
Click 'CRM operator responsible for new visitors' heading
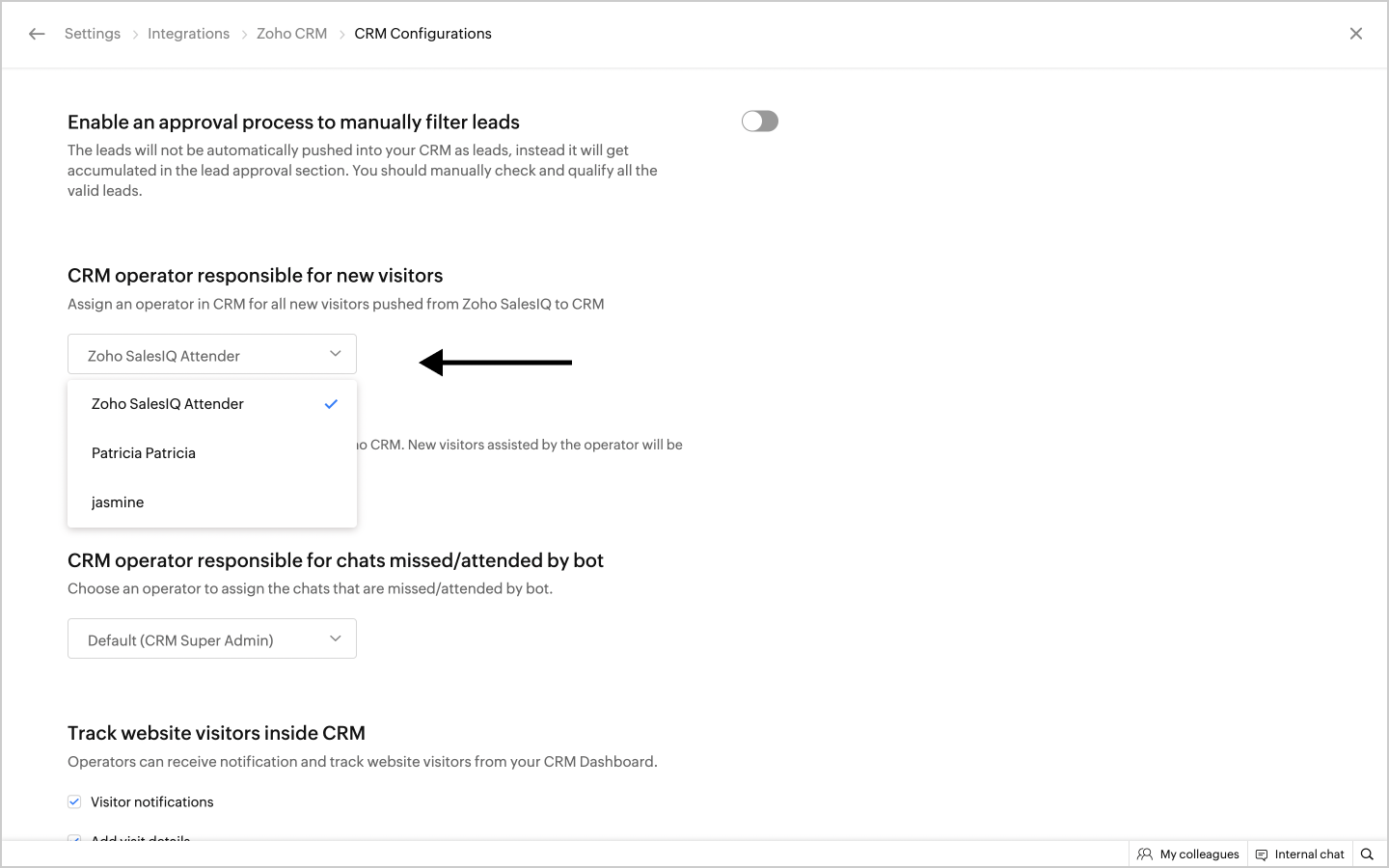[256, 276]
